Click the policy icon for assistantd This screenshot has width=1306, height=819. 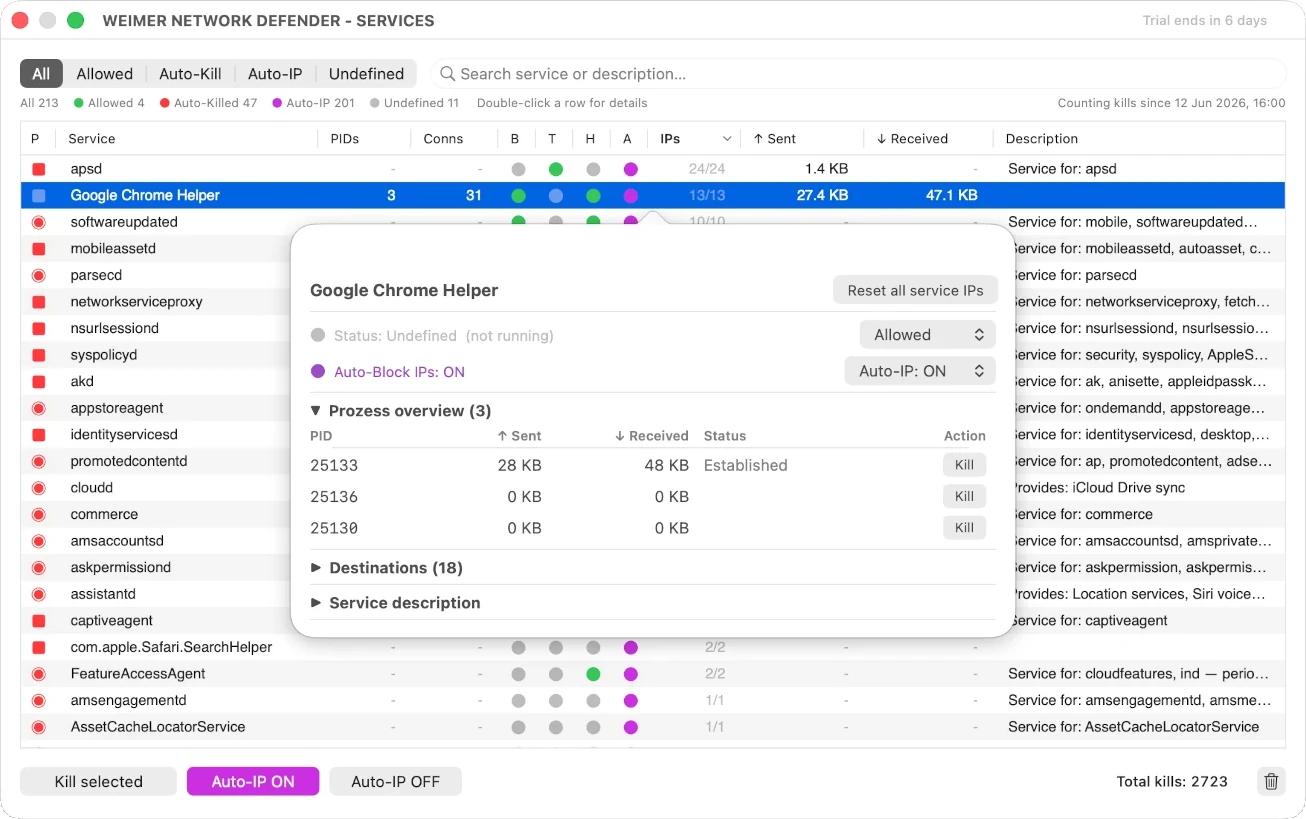(39, 594)
